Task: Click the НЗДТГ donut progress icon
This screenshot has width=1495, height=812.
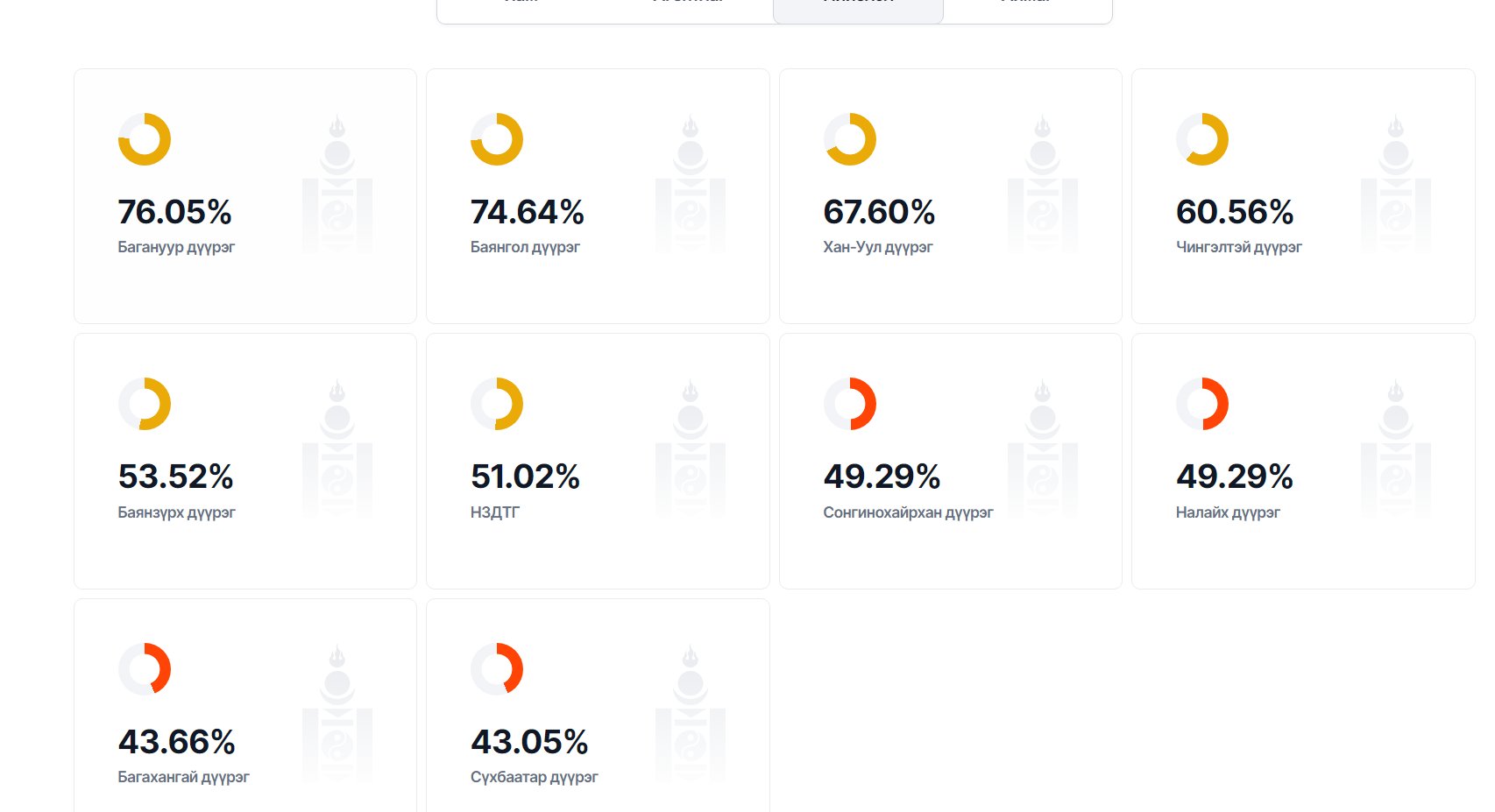Action: coord(497,404)
